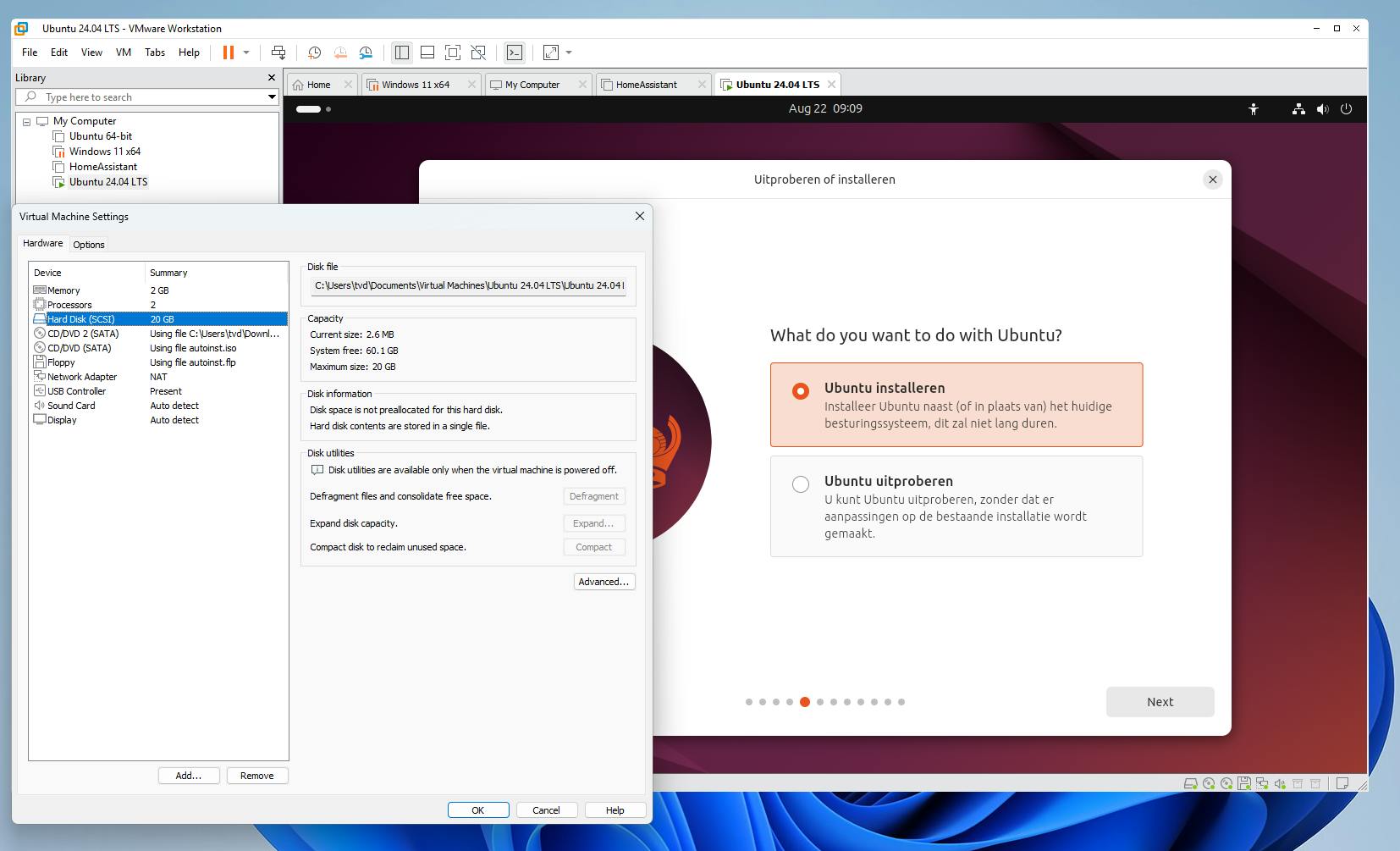This screenshot has height=851, width=1400.
Task: Select Network Adapter in the device list
Action: pos(159,377)
